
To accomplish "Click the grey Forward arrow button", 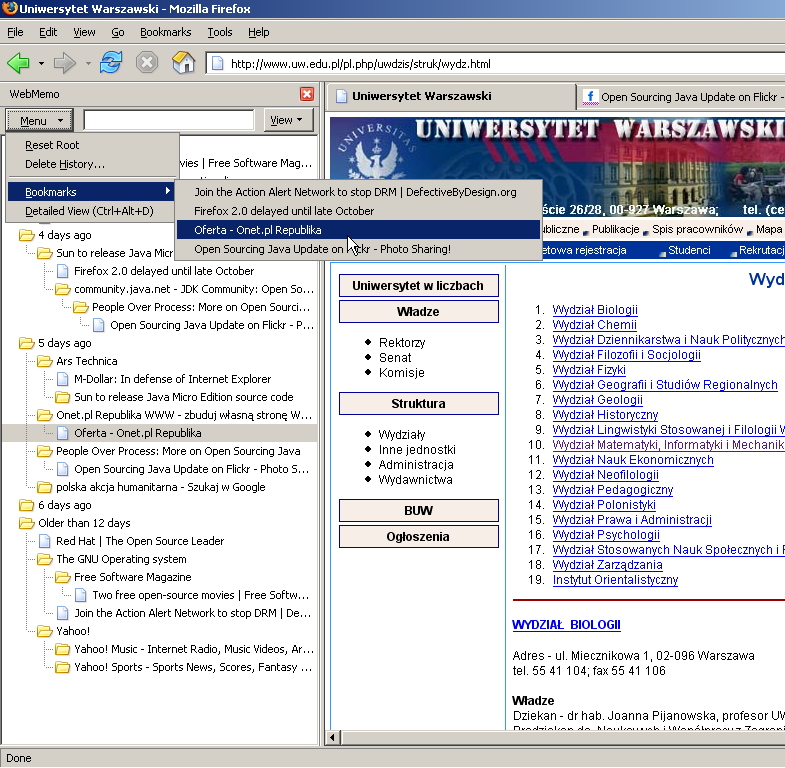I will coord(65,64).
